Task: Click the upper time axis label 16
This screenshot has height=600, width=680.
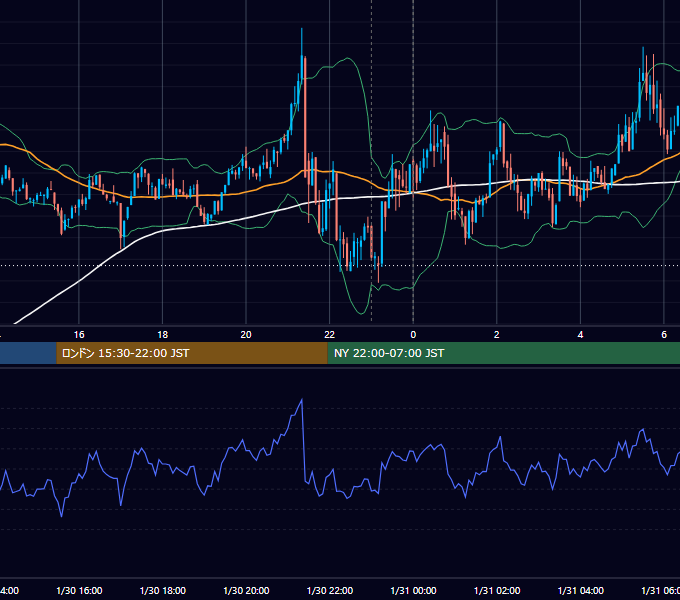Action: 79,335
